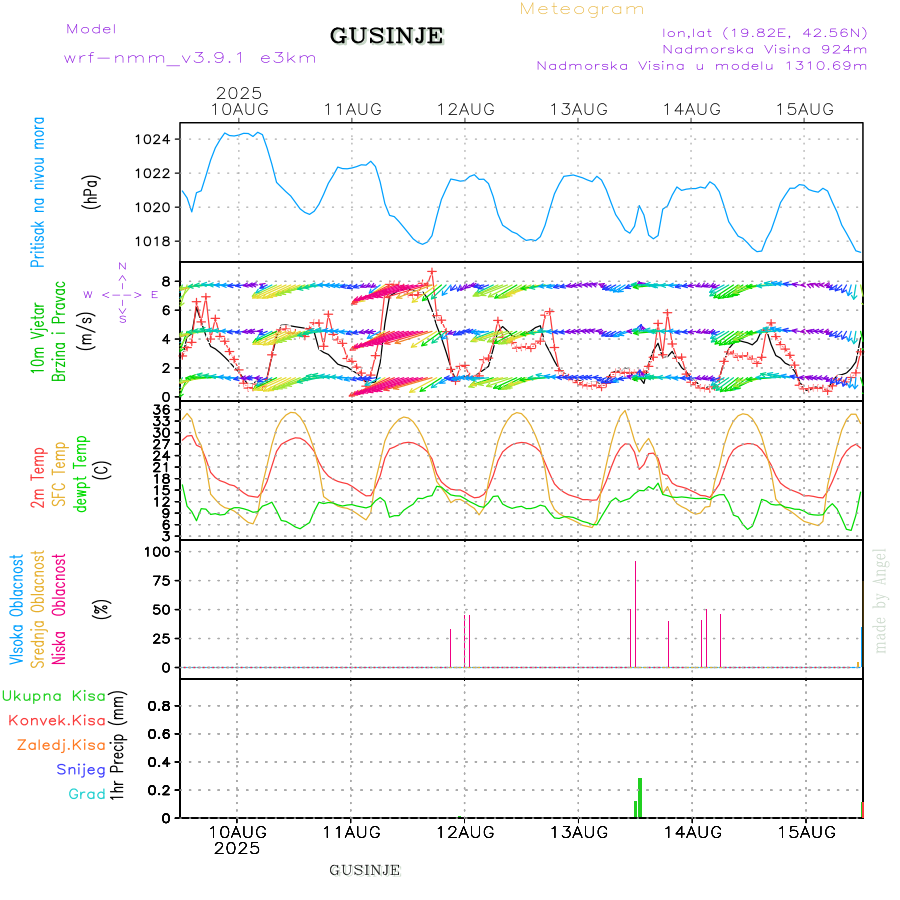Click the Ukupna Kisa legend entry
The image size is (900, 900).
click(x=54, y=696)
